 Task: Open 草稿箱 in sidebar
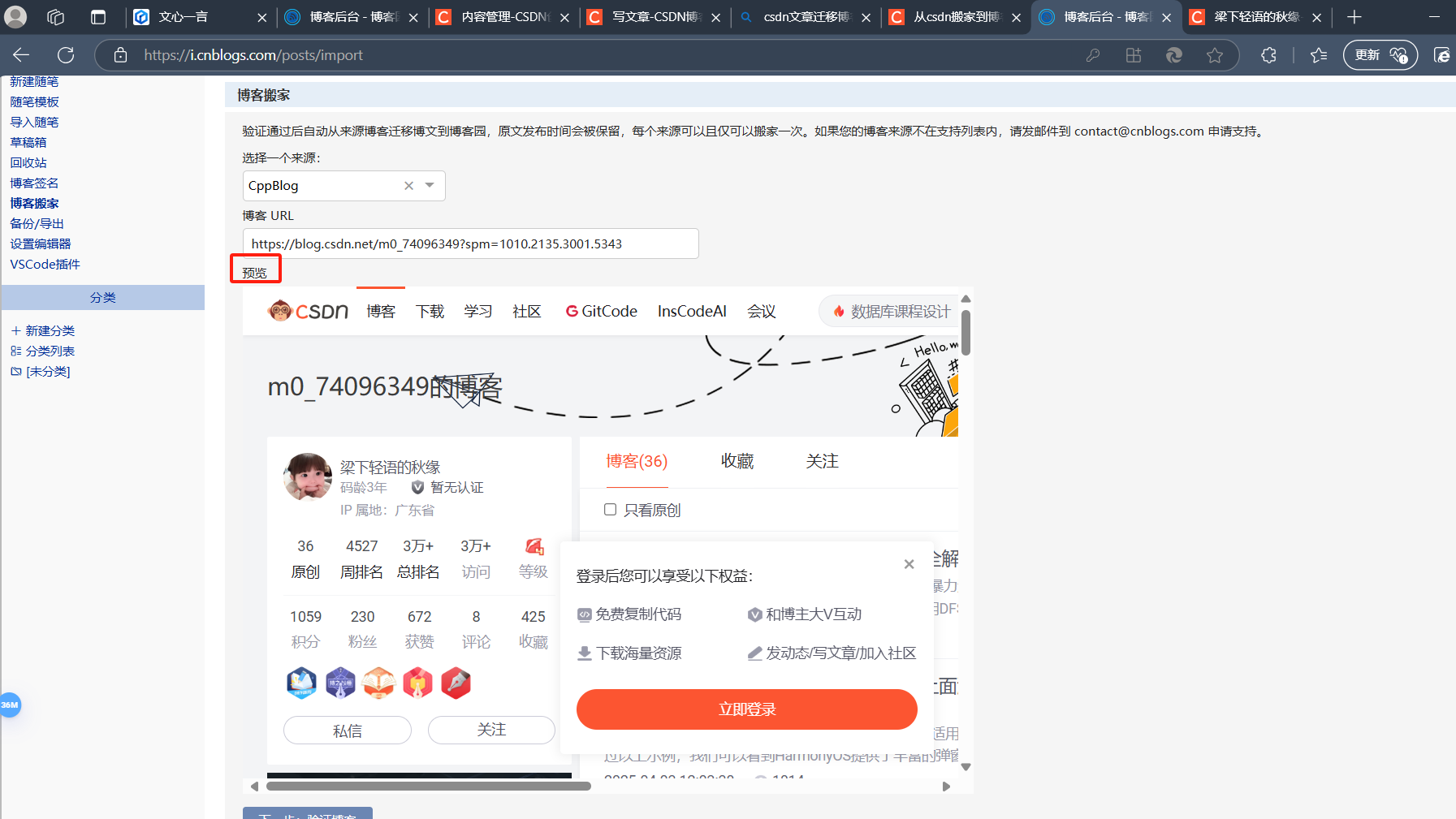click(28, 142)
